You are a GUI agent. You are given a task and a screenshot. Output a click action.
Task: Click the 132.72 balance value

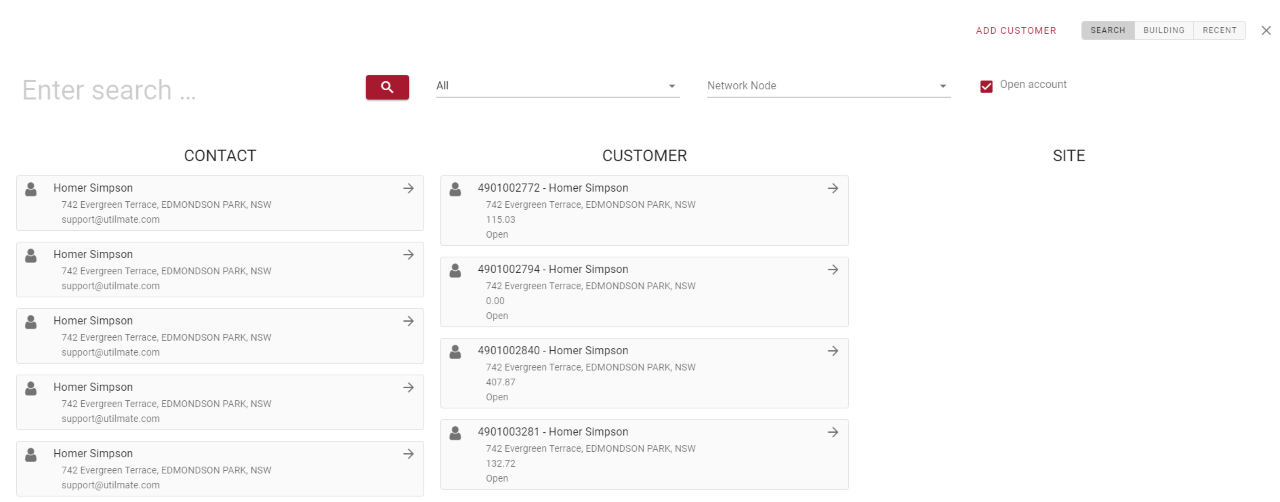point(500,464)
